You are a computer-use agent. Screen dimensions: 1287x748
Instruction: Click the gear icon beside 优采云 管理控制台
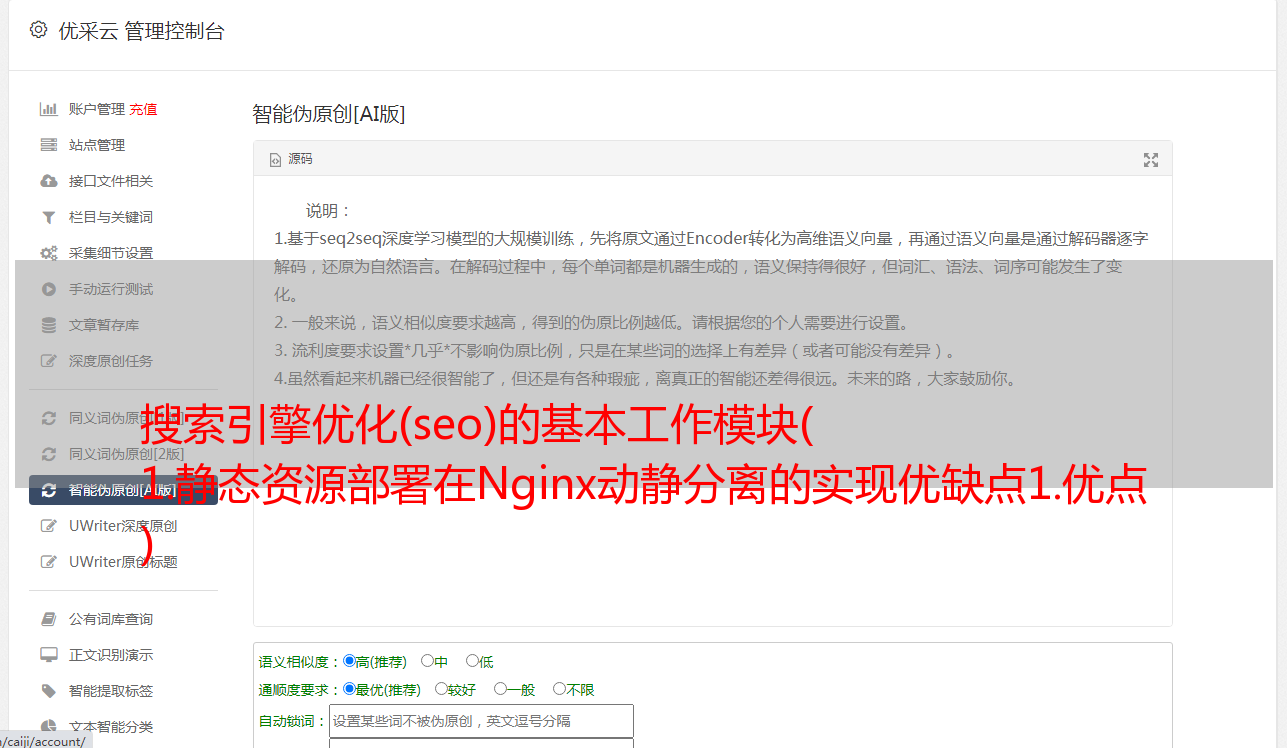[x=38, y=30]
